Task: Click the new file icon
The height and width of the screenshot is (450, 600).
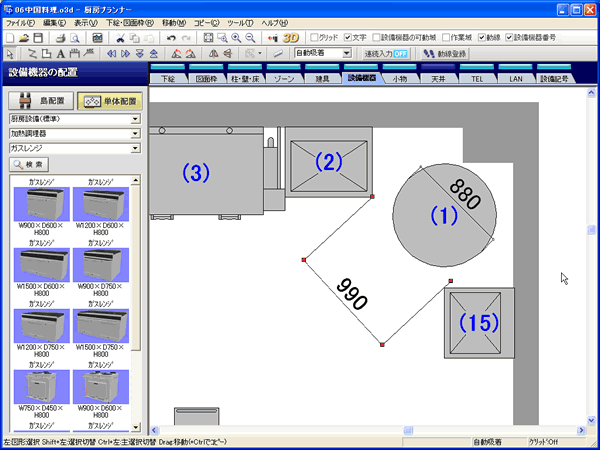Action: (x=10, y=37)
